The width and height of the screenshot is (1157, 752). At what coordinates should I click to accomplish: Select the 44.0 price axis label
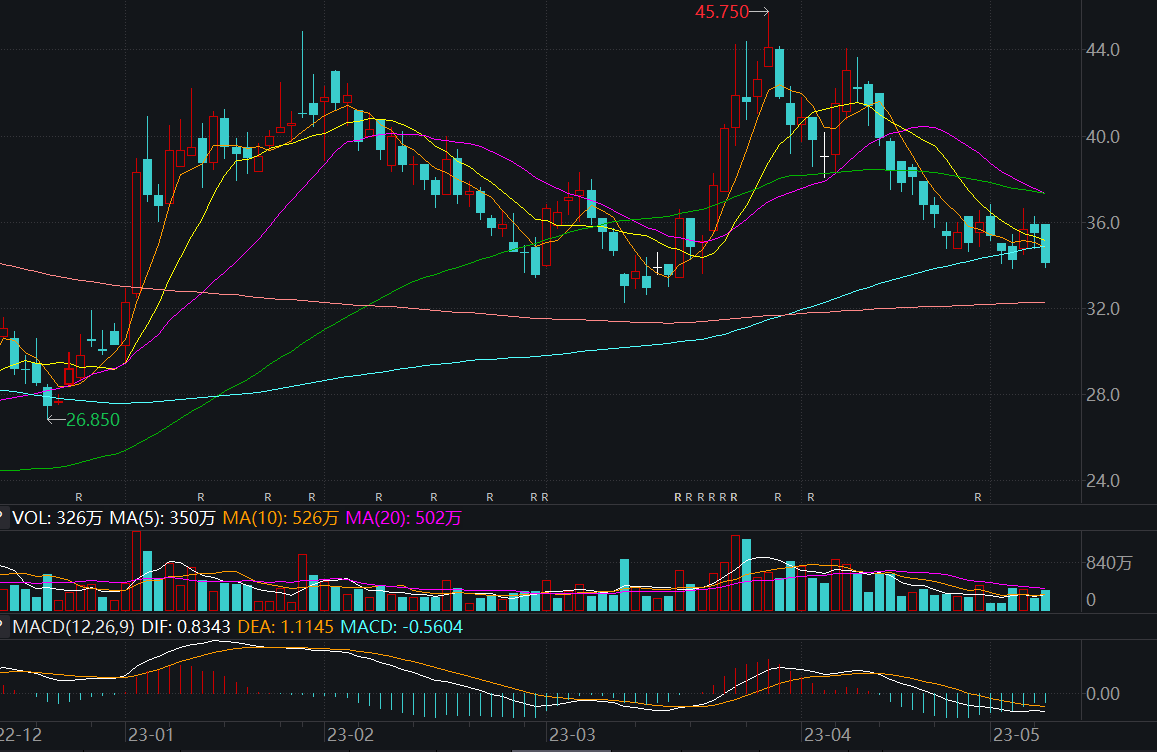tap(1102, 50)
